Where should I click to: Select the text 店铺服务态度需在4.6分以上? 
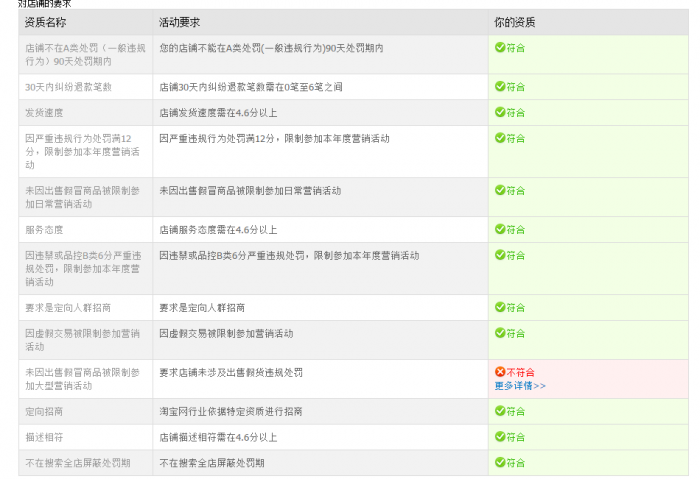tap(218, 230)
